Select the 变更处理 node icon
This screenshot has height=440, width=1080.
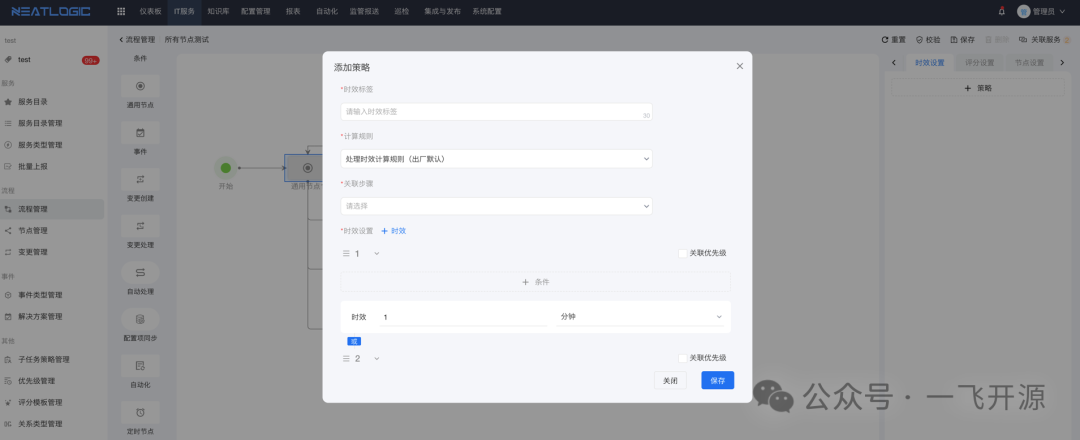(x=141, y=226)
